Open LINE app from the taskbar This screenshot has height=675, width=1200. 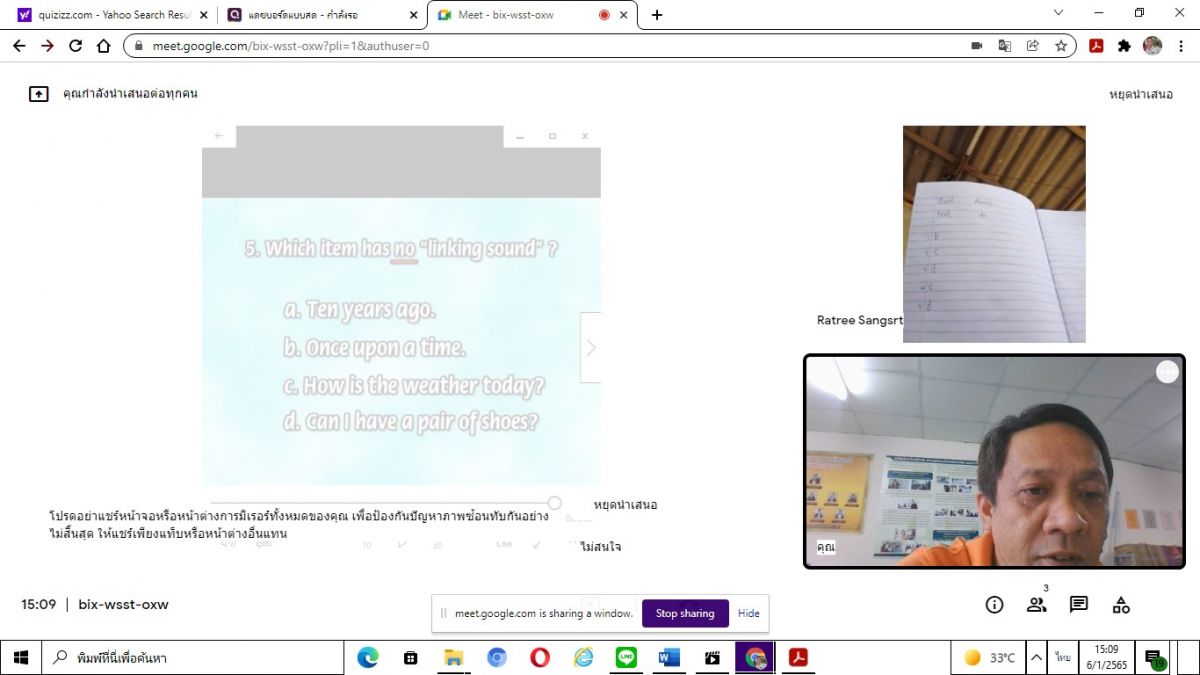tap(626, 658)
